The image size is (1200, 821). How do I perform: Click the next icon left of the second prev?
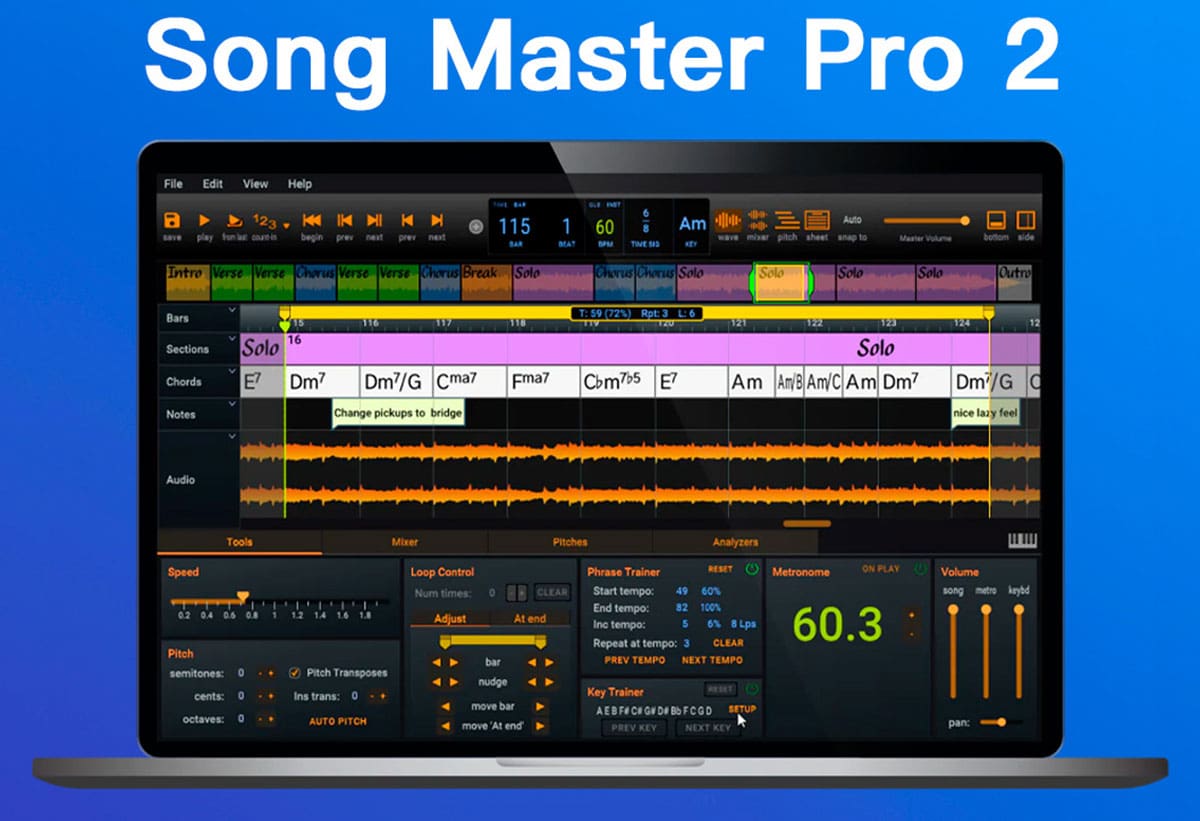click(374, 220)
